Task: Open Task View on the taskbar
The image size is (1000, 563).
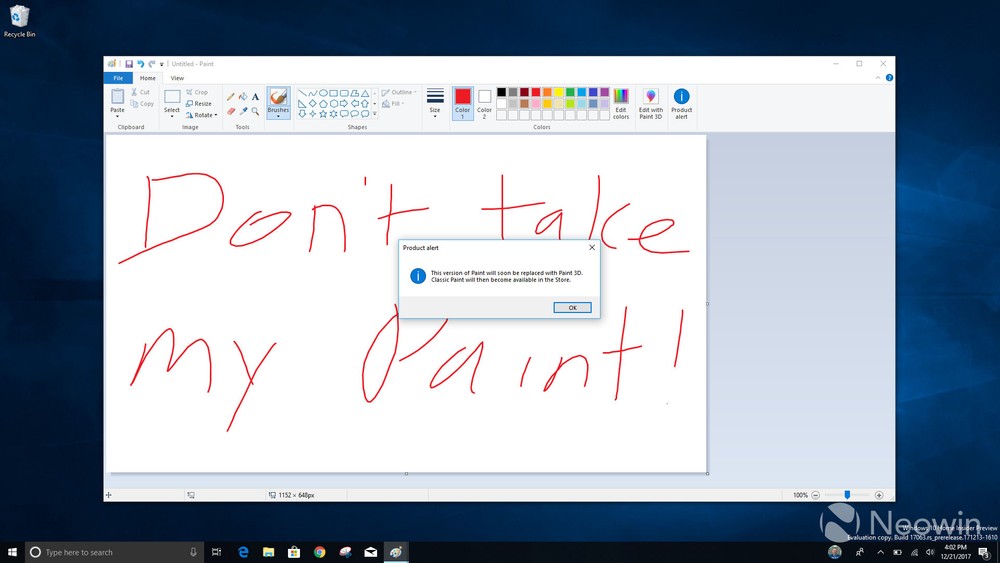Action: point(216,552)
